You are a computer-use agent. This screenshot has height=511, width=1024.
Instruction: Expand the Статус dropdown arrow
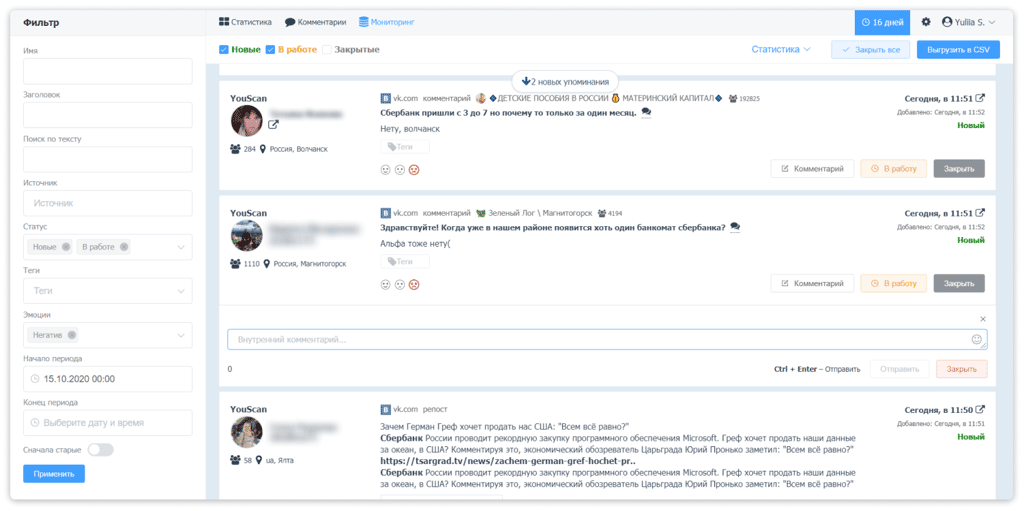tap(181, 247)
